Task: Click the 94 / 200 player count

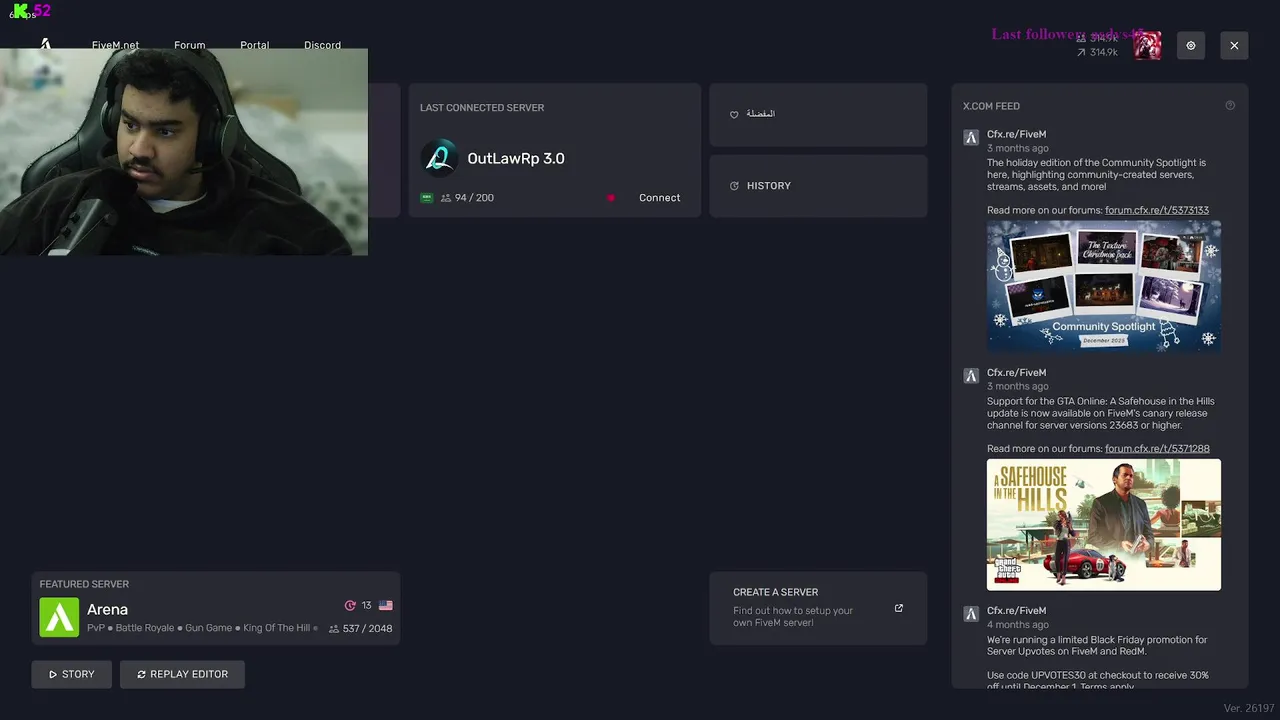Action: tap(474, 198)
